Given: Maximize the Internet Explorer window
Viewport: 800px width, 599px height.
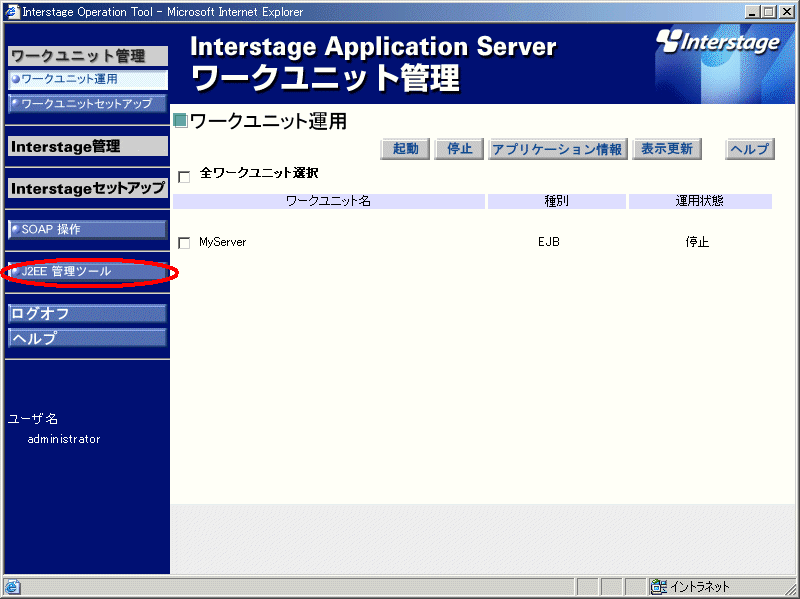Looking at the screenshot, I should pyautogui.click(x=768, y=12).
